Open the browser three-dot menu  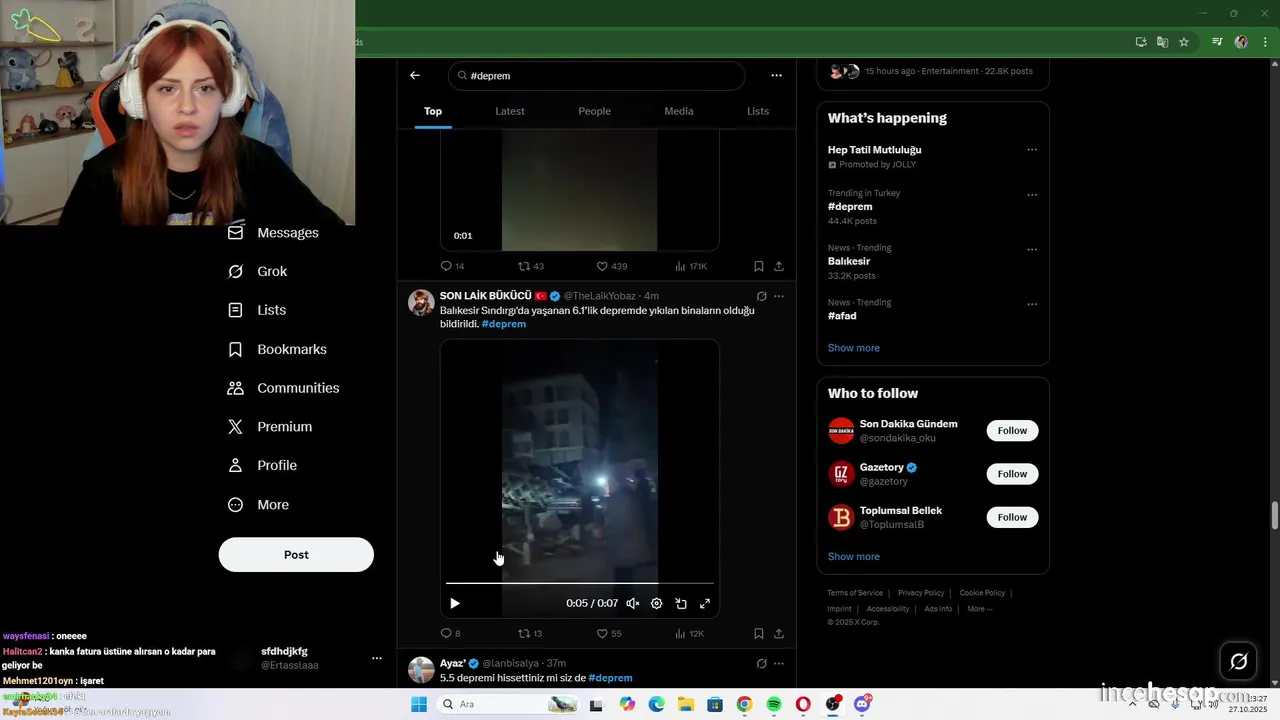[x=1264, y=42]
